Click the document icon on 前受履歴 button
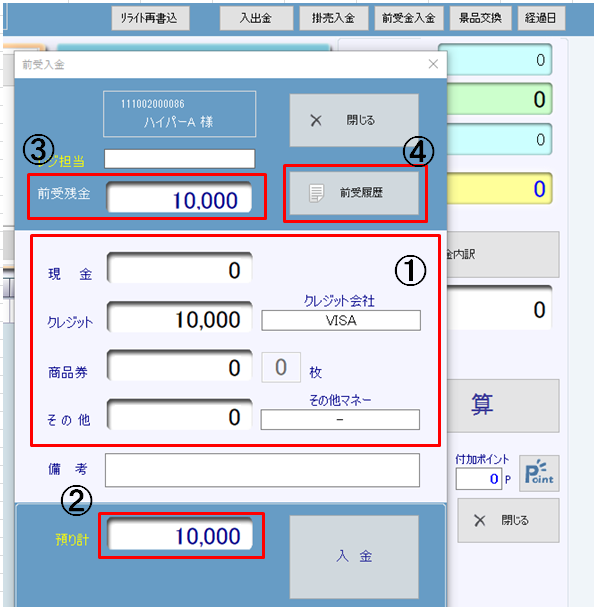This screenshot has height=607, width=594. click(x=316, y=193)
